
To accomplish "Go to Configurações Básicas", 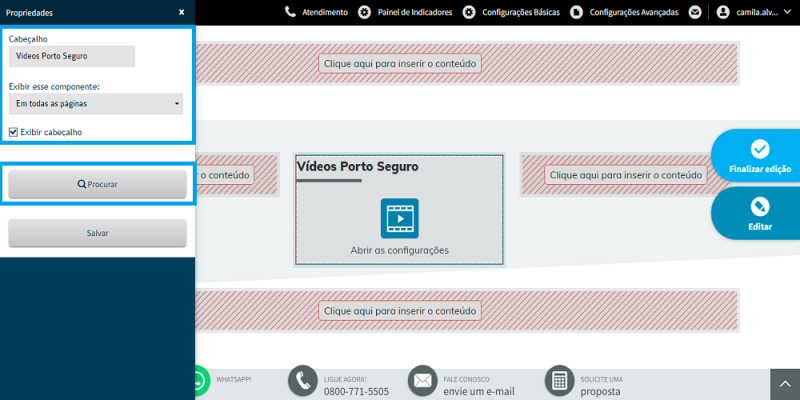I will point(510,12).
